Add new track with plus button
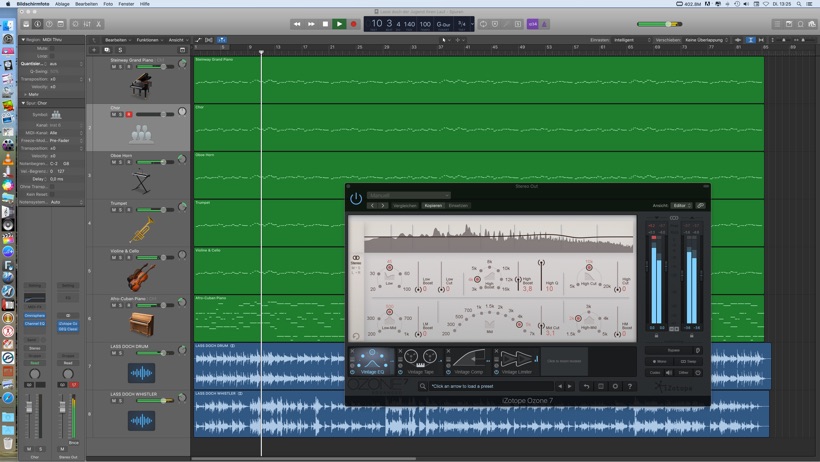The height and width of the screenshot is (462, 820). point(94,50)
